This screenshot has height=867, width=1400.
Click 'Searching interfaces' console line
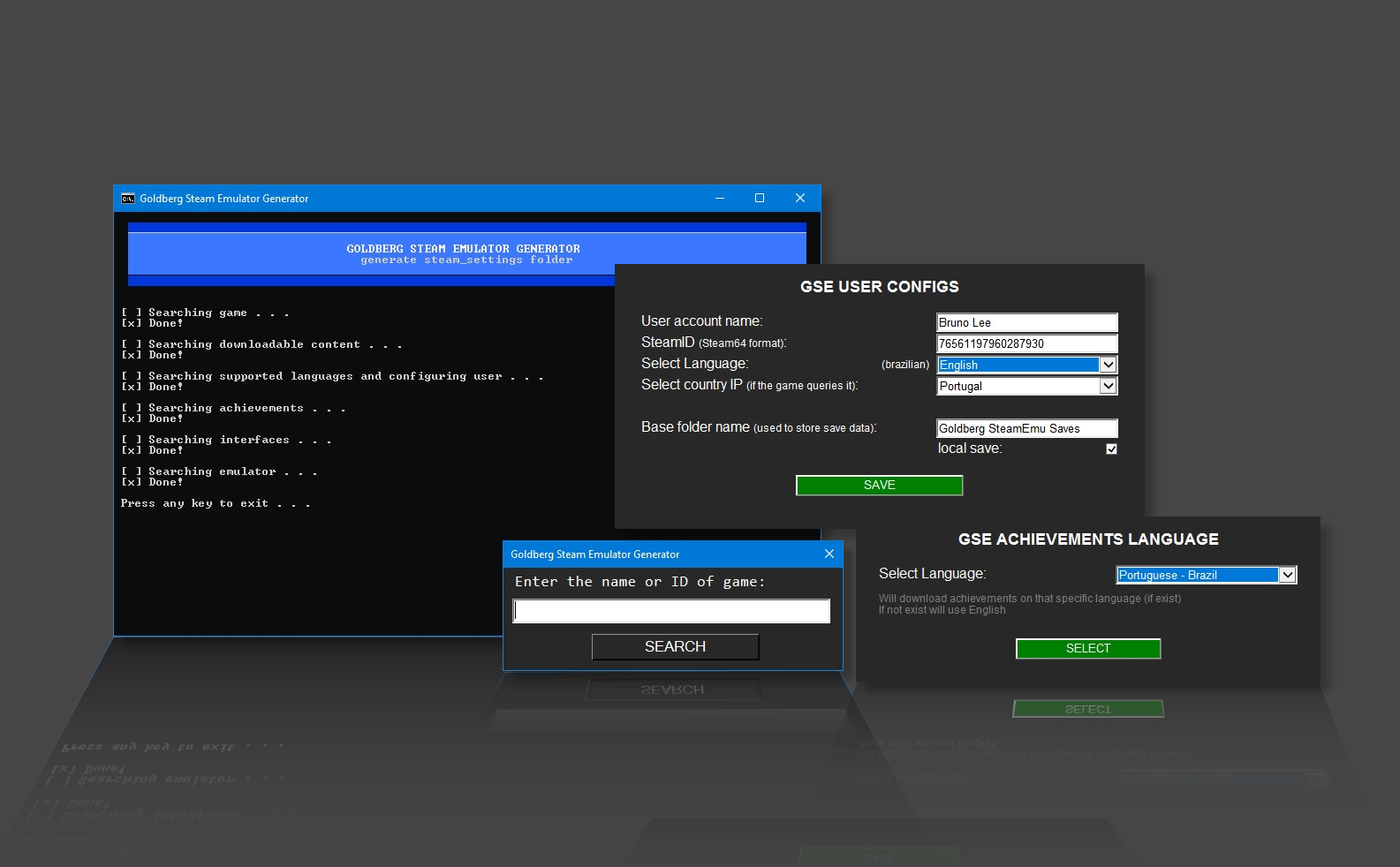[x=226, y=440]
